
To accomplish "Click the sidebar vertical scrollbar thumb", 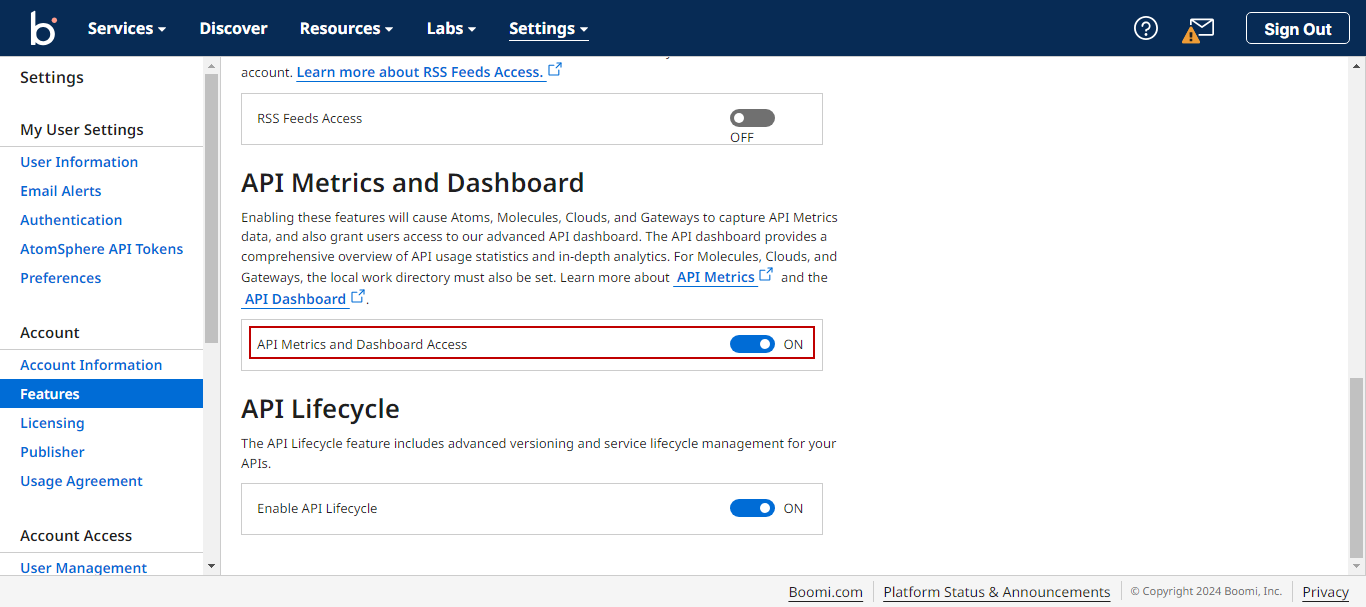I will (x=211, y=209).
